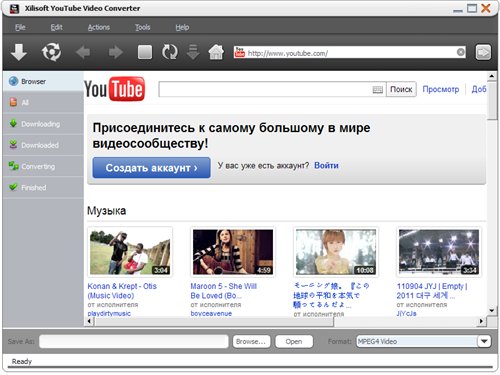Select the Finished sidebar item
The image size is (500, 375).
(43, 188)
